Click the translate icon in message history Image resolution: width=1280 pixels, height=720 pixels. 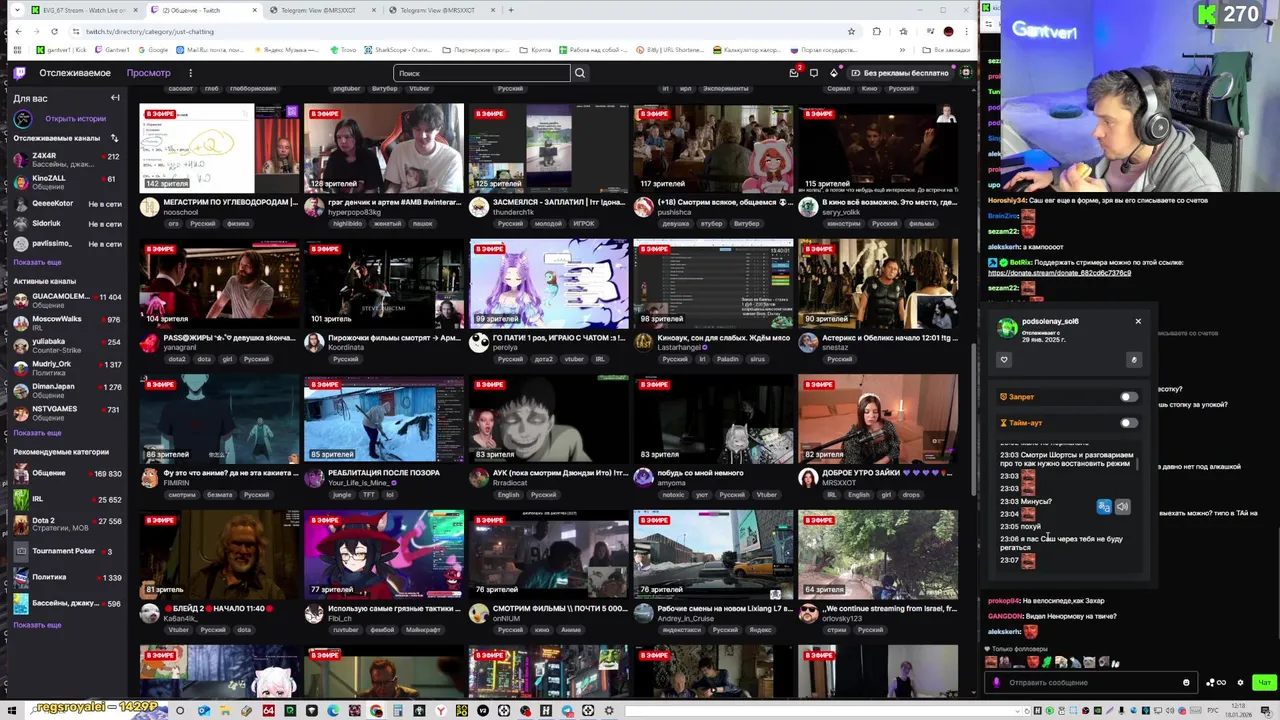(1104, 507)
